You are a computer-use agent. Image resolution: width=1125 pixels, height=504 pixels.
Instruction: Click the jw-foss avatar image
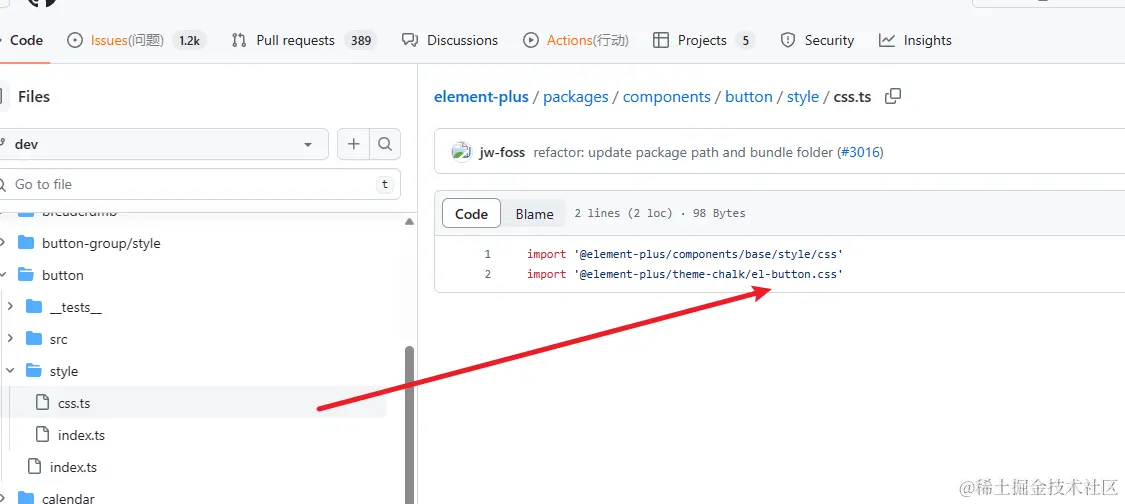tap(461, 152)
